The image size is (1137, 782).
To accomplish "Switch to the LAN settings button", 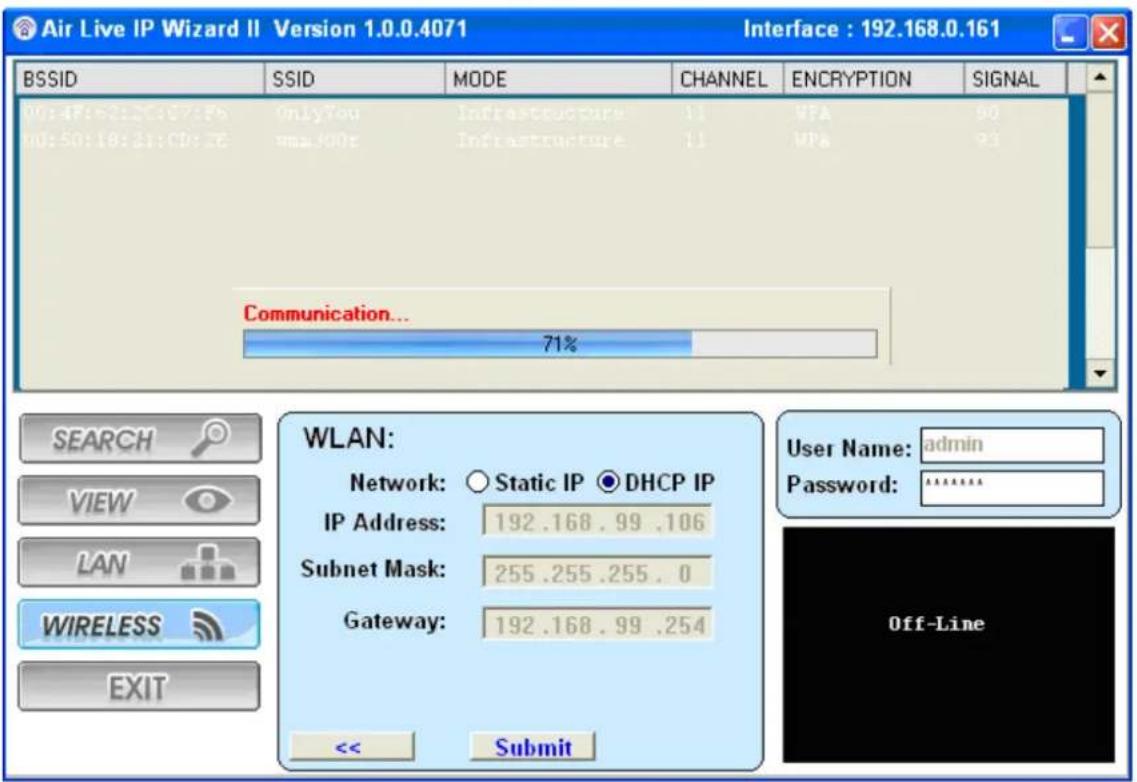I will point(139,562).
